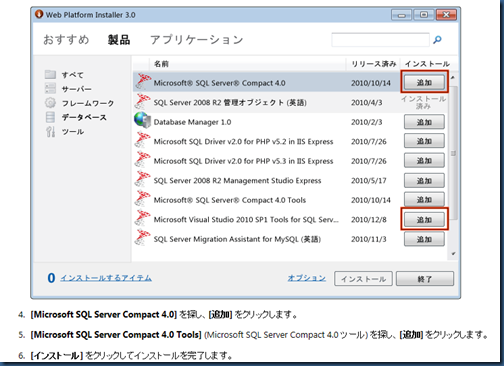Viewport: 504px width, 366px height.
Task: Click the search magnifier icon
Action: [437, 40]
